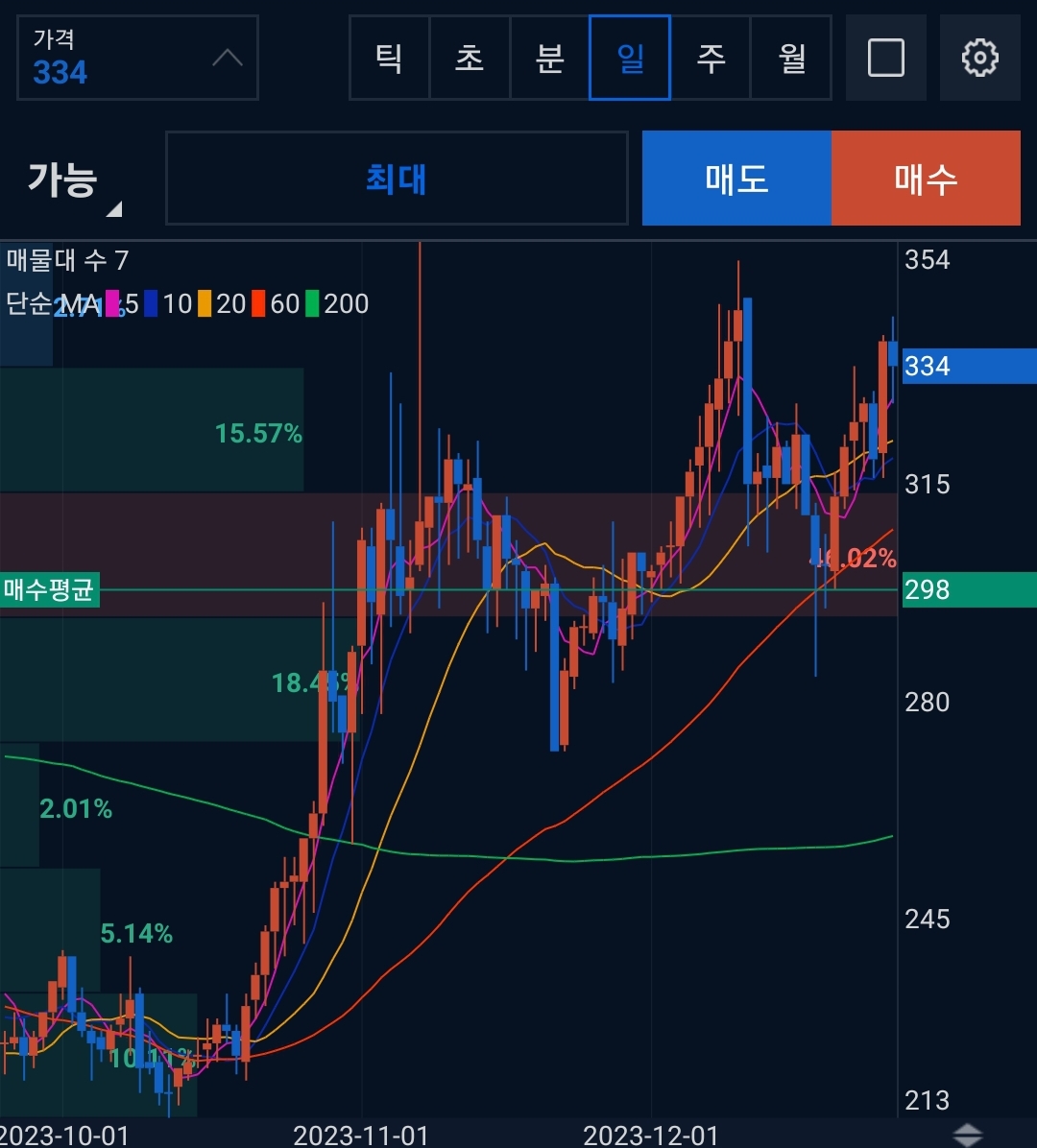Tap the 매수평균 average buy label
This screenshot has width=1037, height=1148.
tap(49, 589)
